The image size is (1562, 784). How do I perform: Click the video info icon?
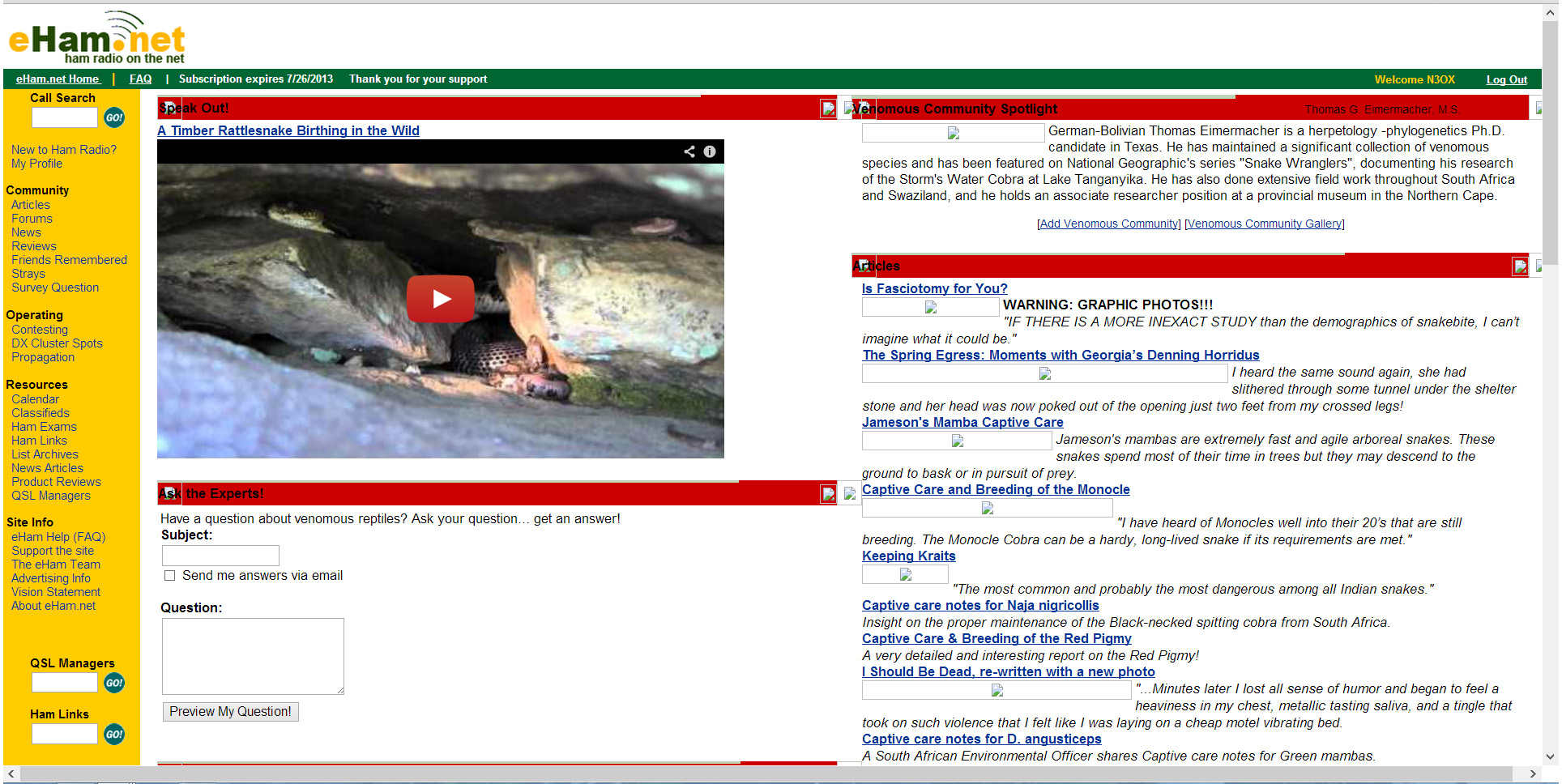(x=710, y=151)
